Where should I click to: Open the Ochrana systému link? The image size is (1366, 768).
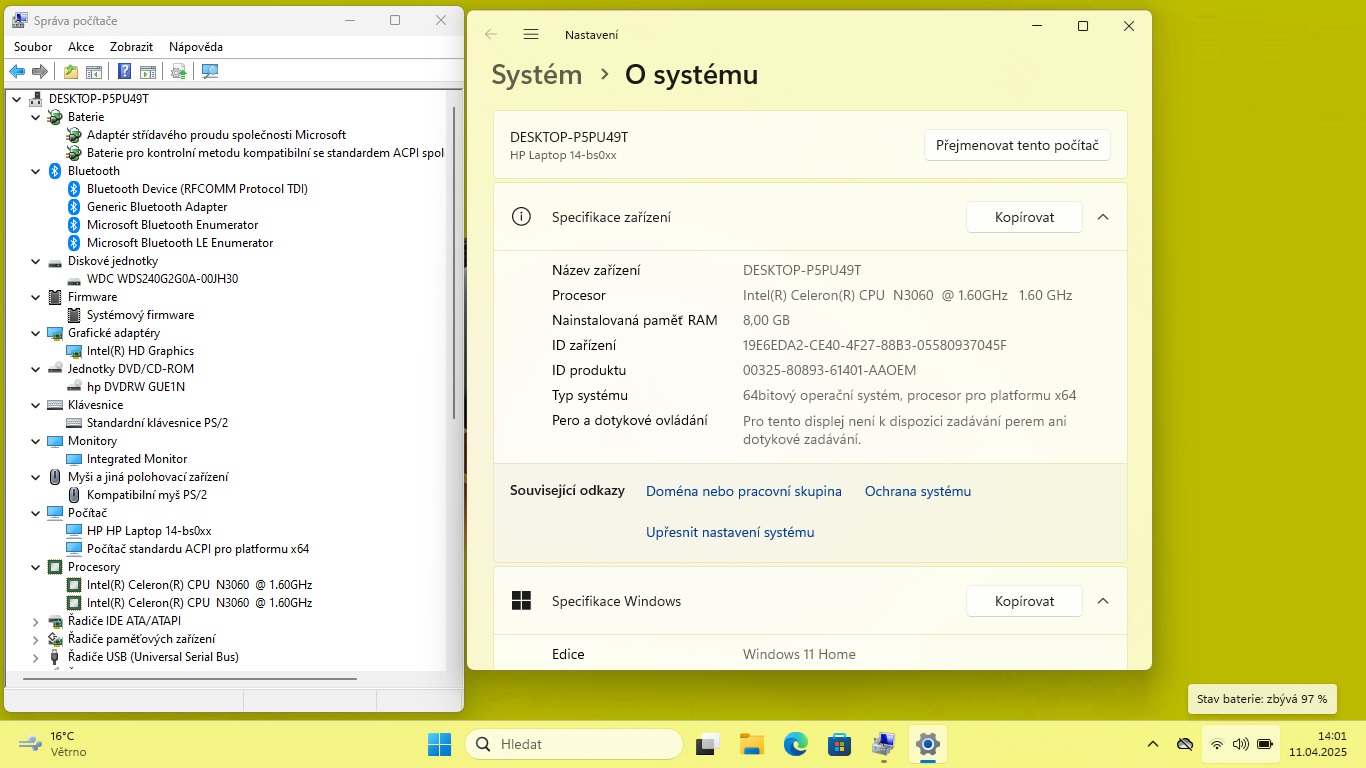coord(918,491)
